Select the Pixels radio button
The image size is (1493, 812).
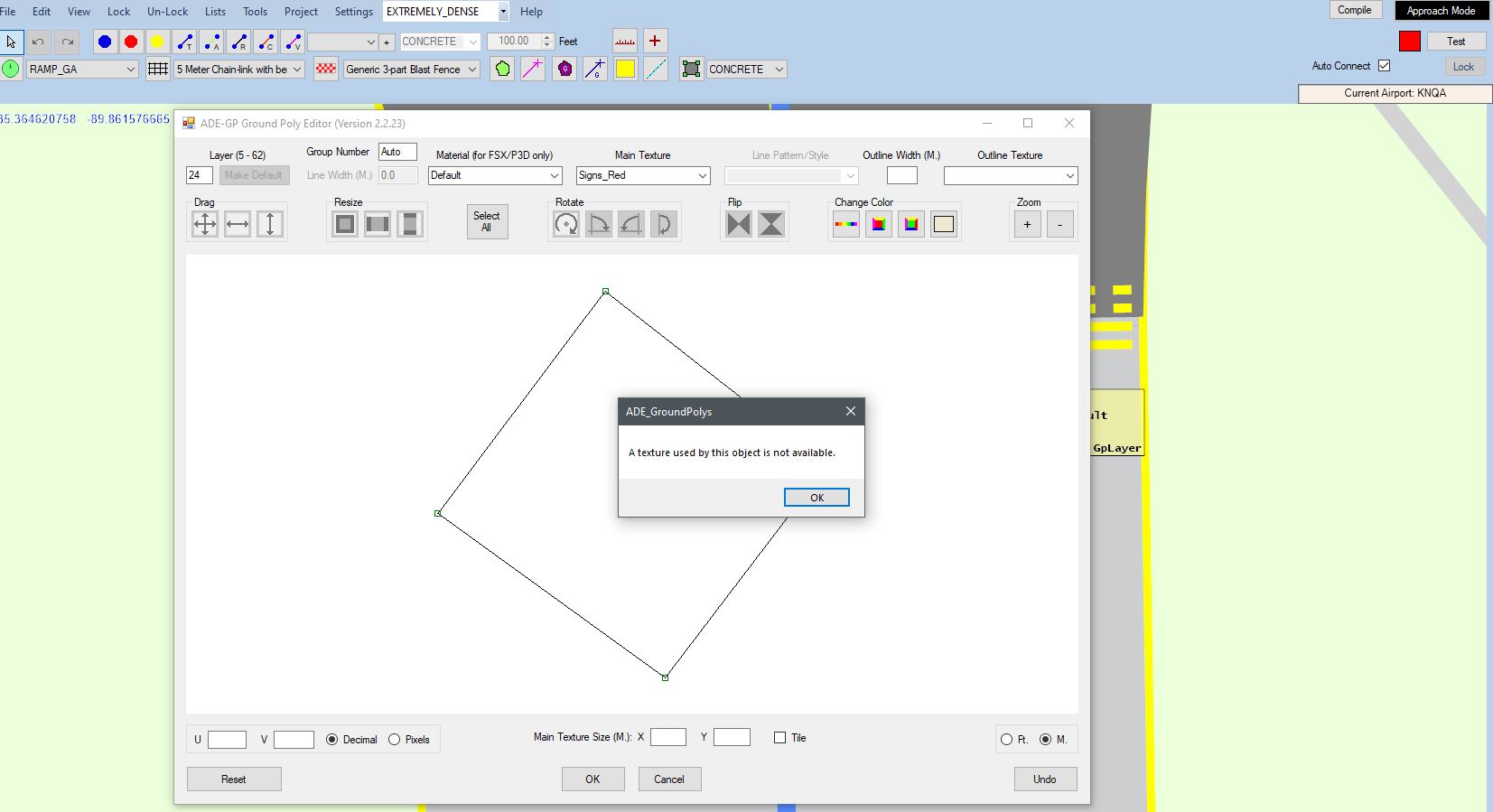click(394, 740)
